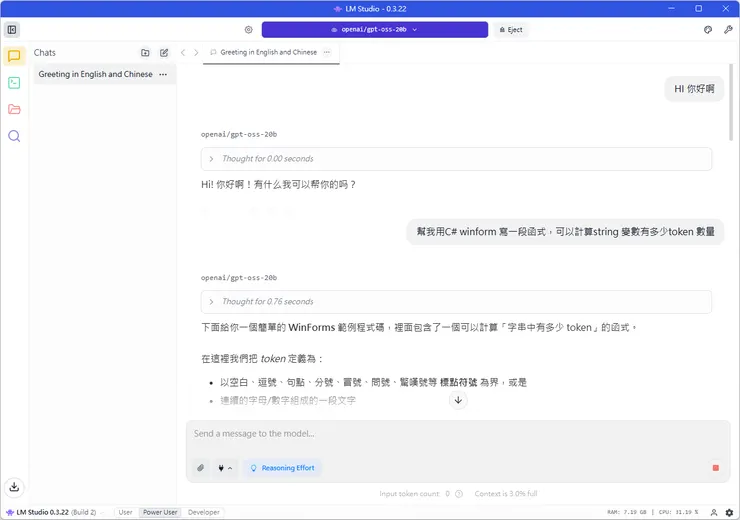Attach a file with paperclip icon
740x520 pixels.
[201, 468]
